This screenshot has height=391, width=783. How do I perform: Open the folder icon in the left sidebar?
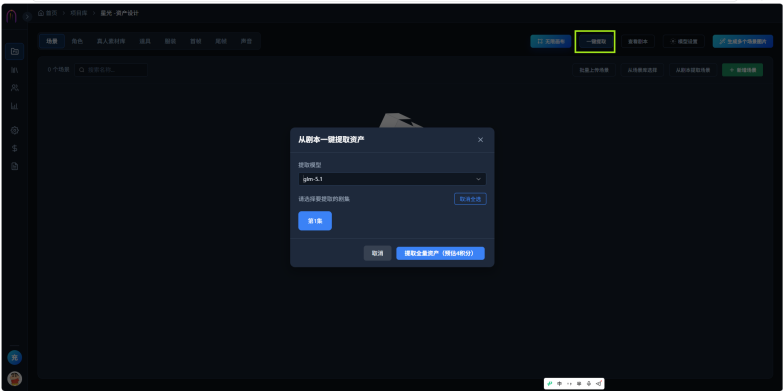tap(14, 51)
